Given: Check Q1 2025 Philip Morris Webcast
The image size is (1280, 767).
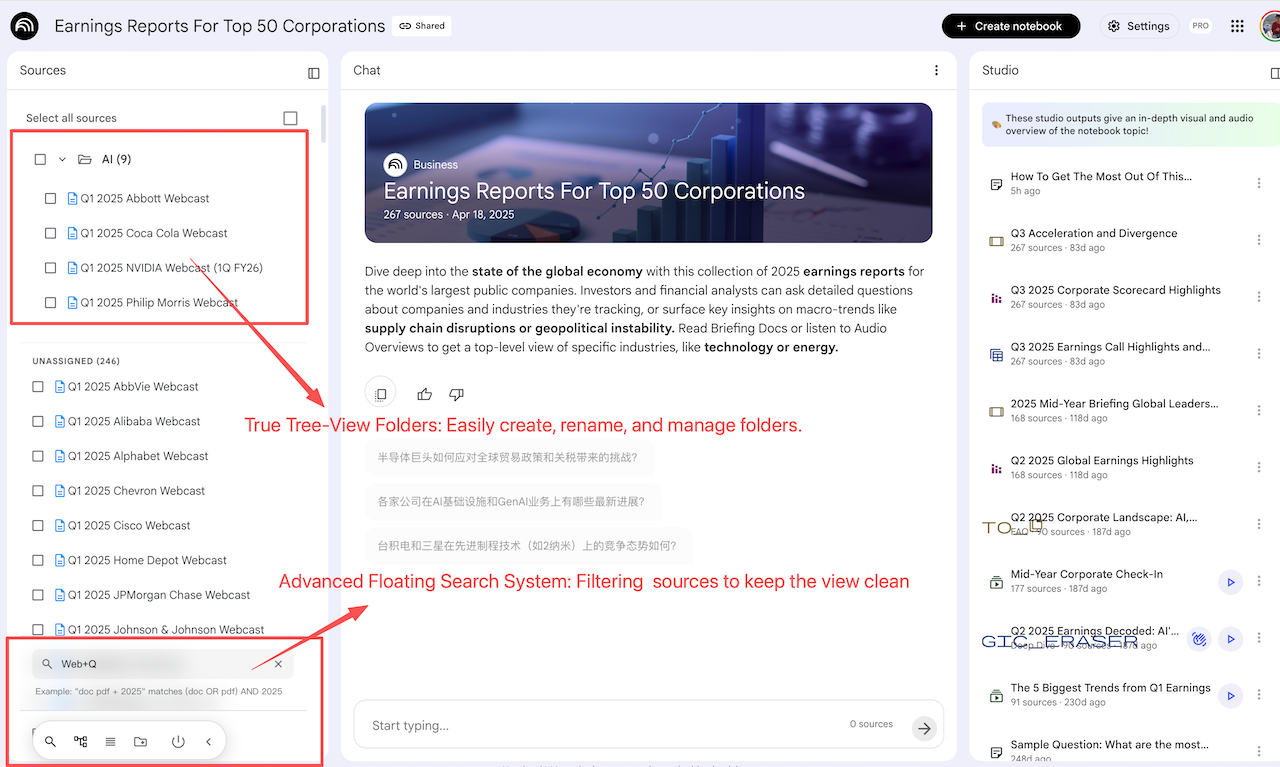Looking at the screenshot, I should pos(50,302).
